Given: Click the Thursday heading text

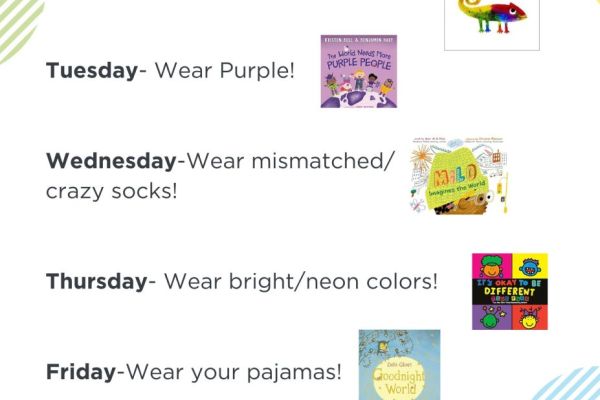Looking at the screenshot, I should pos(96,281).
